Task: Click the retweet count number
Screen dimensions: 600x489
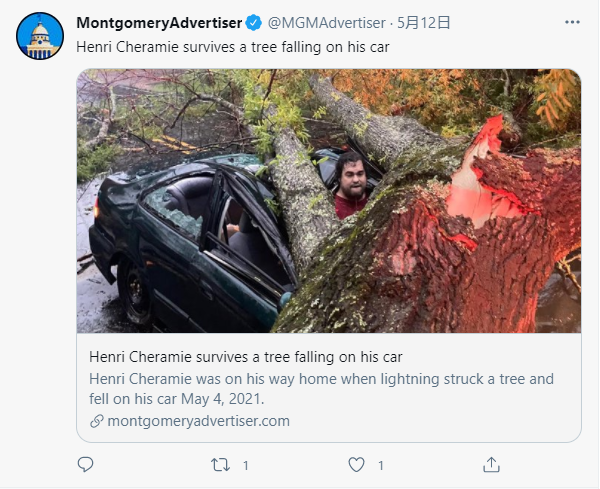Action: click(246, 466)
